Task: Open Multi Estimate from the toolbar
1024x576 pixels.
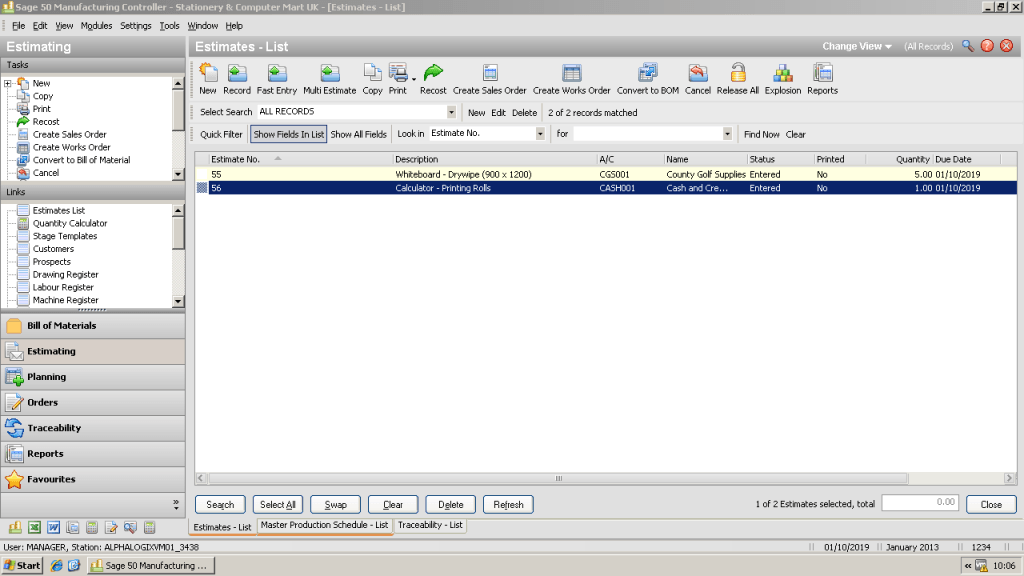Action: tap(330, 80)
